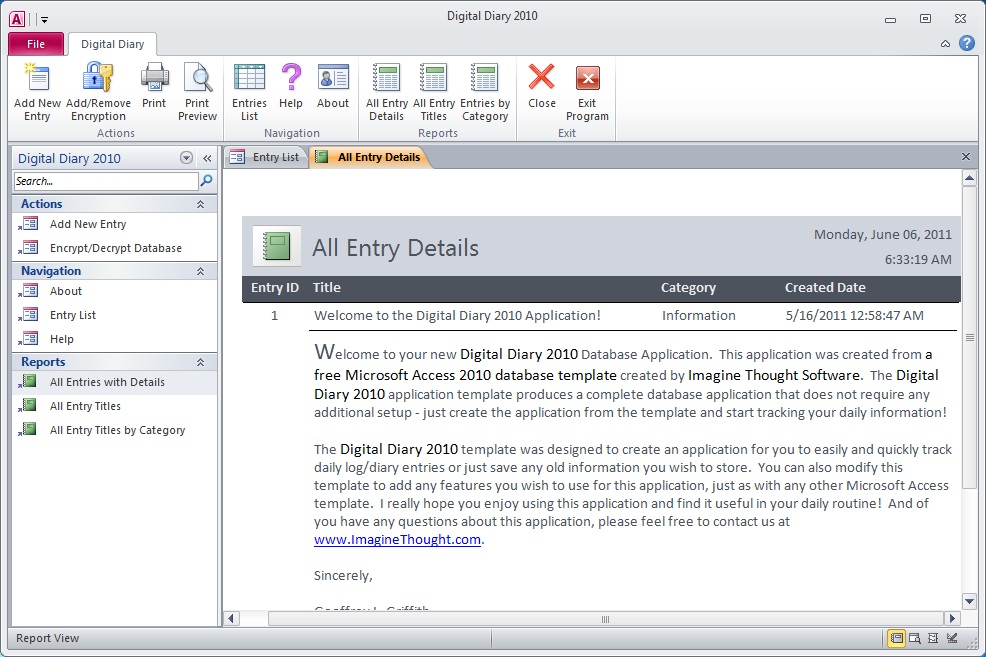986x657 pixels.
Task: Open Encrypt/Decrypt Database in navigation pane
Action: 114,248
